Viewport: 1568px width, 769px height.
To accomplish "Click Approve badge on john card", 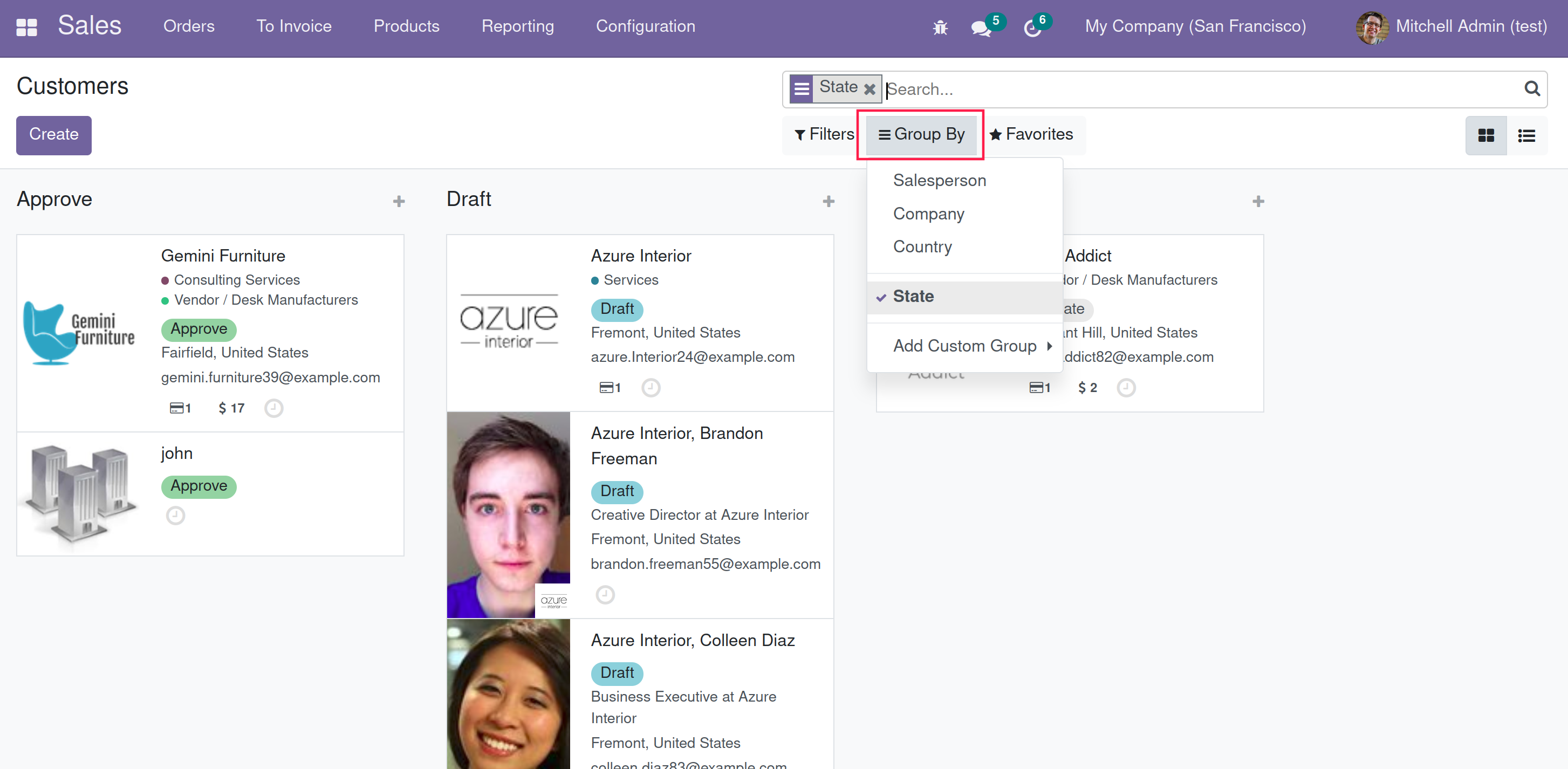I will point(198,486).
